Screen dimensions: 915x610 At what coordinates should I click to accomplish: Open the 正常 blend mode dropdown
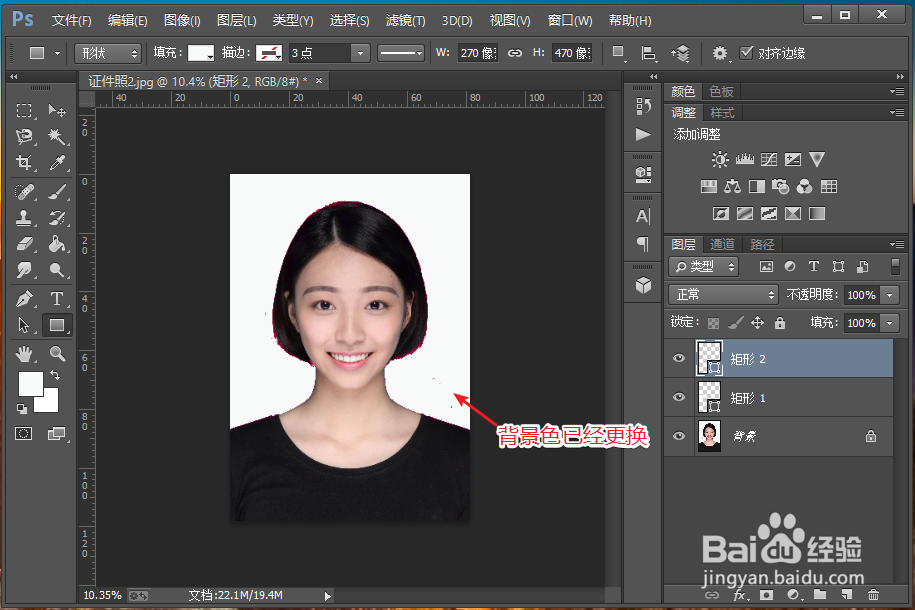[x=722, y=295]
